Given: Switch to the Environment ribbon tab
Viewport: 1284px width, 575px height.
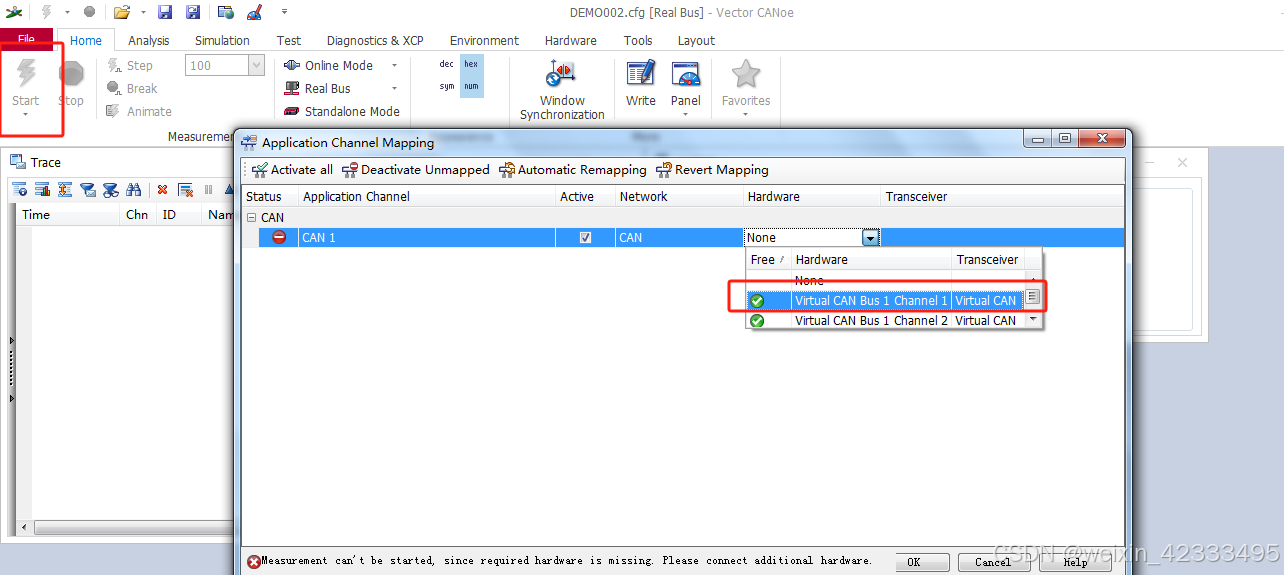Looking at the screenshot, I should 484,41.
